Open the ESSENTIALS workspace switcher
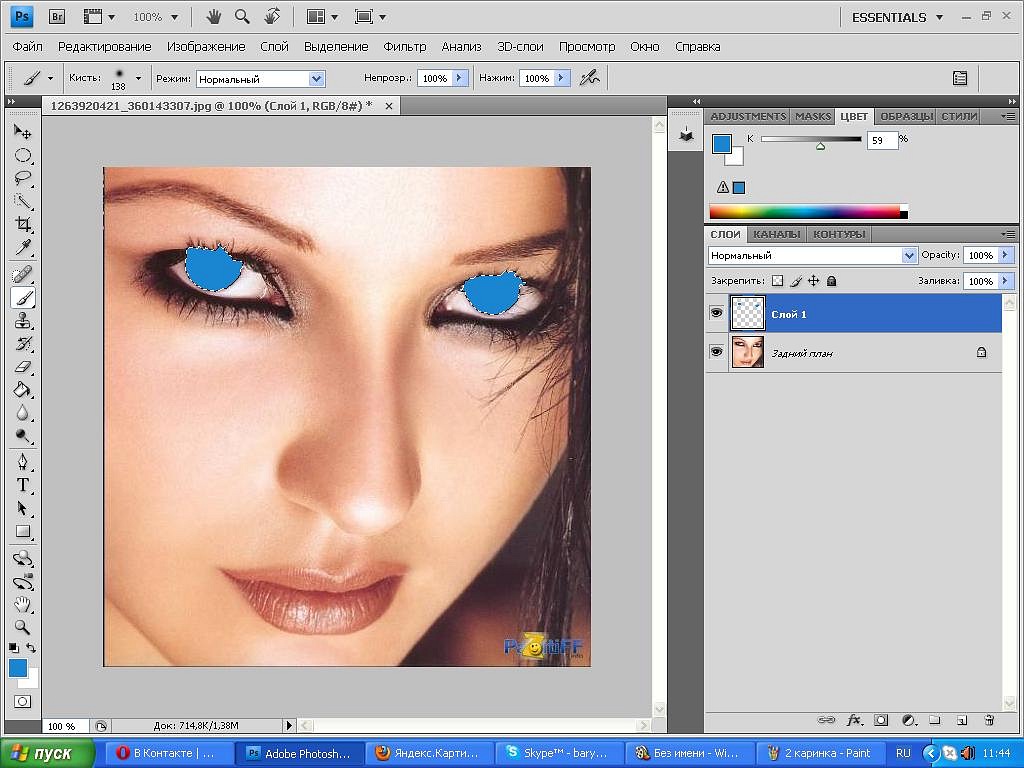The height and width of the screenshot is (768, 1024). [897, 18]
